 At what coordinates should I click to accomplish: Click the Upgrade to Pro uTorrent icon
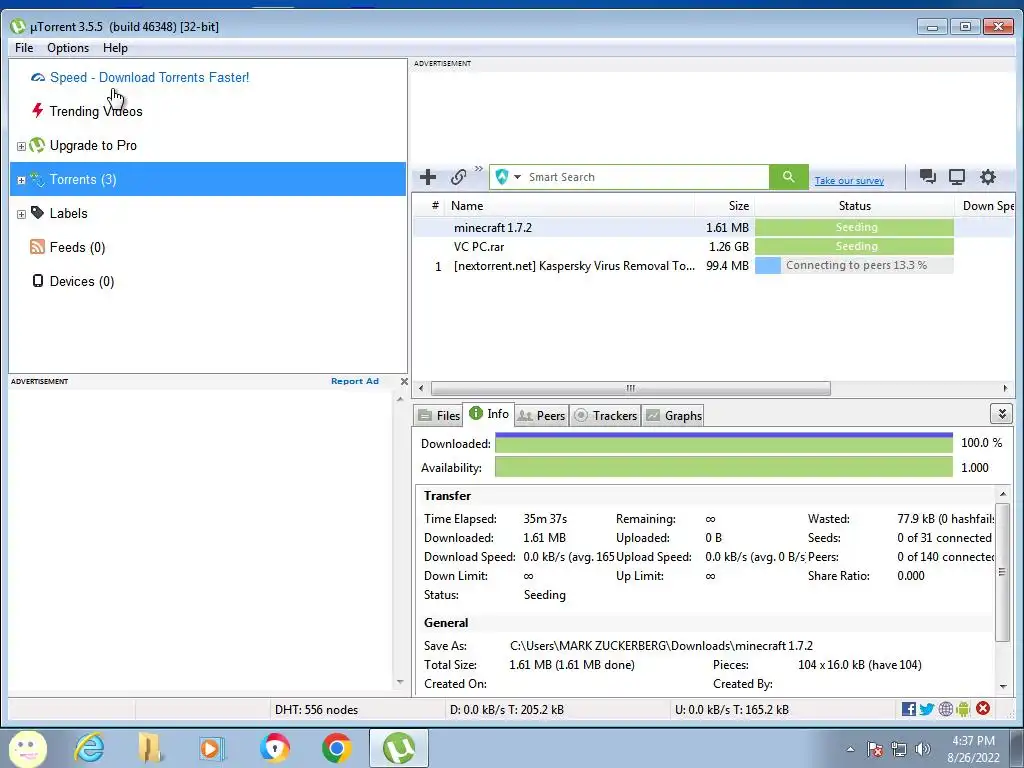click(x=37, y=145)
